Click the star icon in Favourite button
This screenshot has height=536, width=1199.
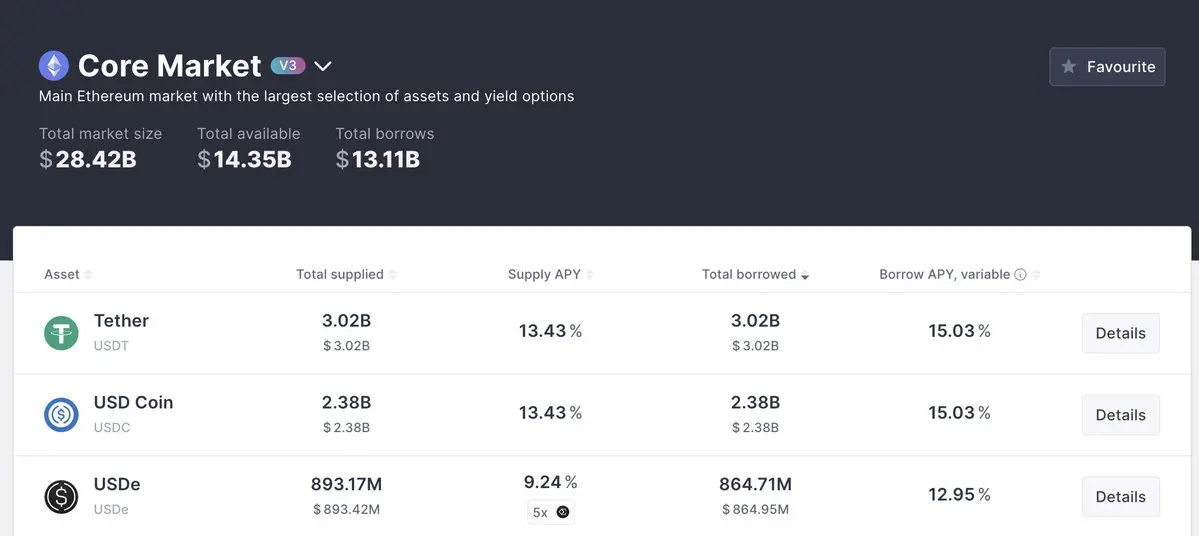1069,67
